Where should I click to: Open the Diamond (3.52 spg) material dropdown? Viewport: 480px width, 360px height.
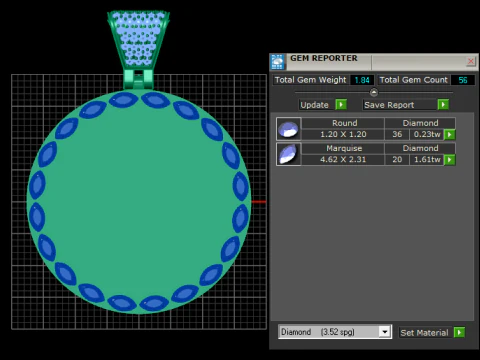385,332
